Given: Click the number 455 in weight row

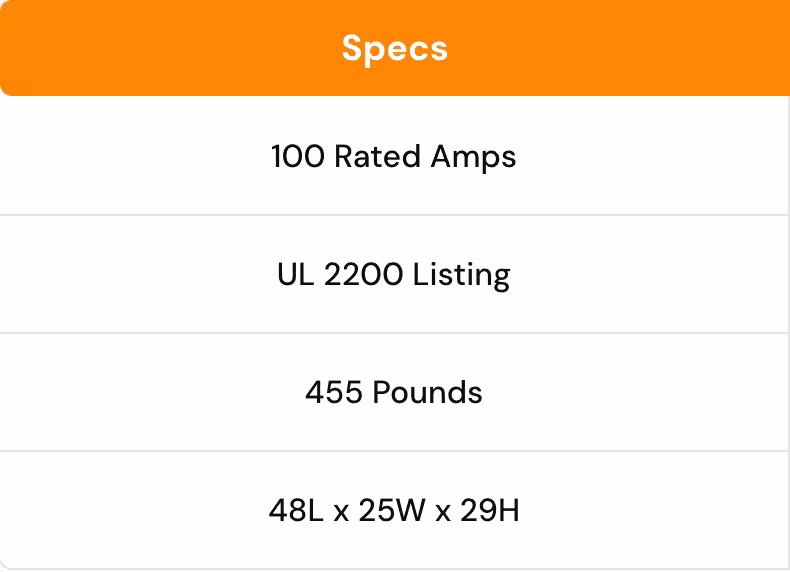Looking at the screenshot, I should point(334,392).
